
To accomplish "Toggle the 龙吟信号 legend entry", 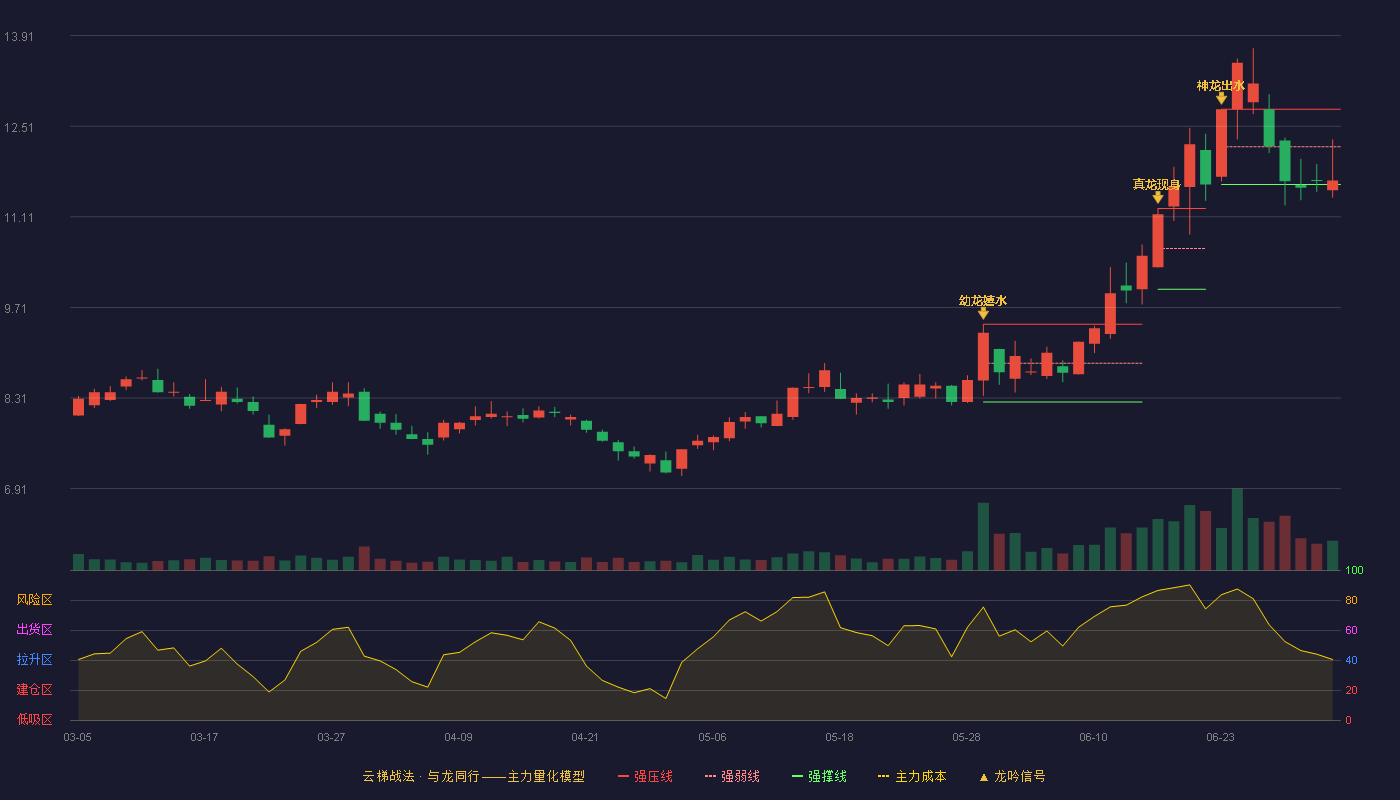I will tap(1012, 776).
